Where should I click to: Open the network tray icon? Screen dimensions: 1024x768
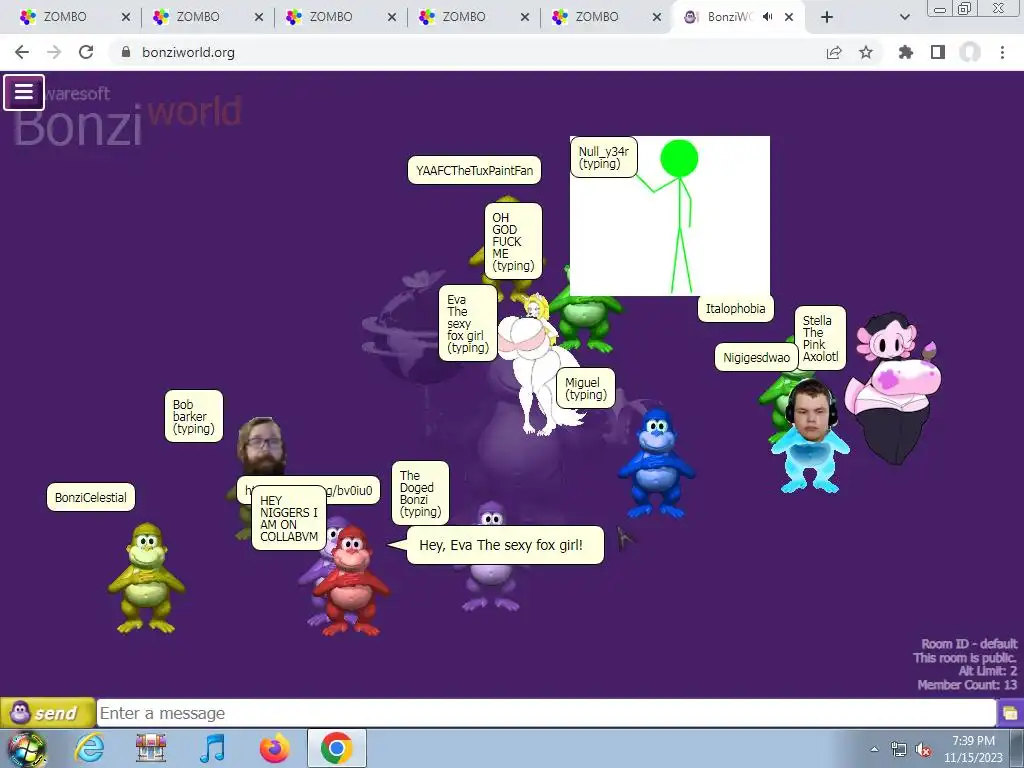[x=899, y=750]
